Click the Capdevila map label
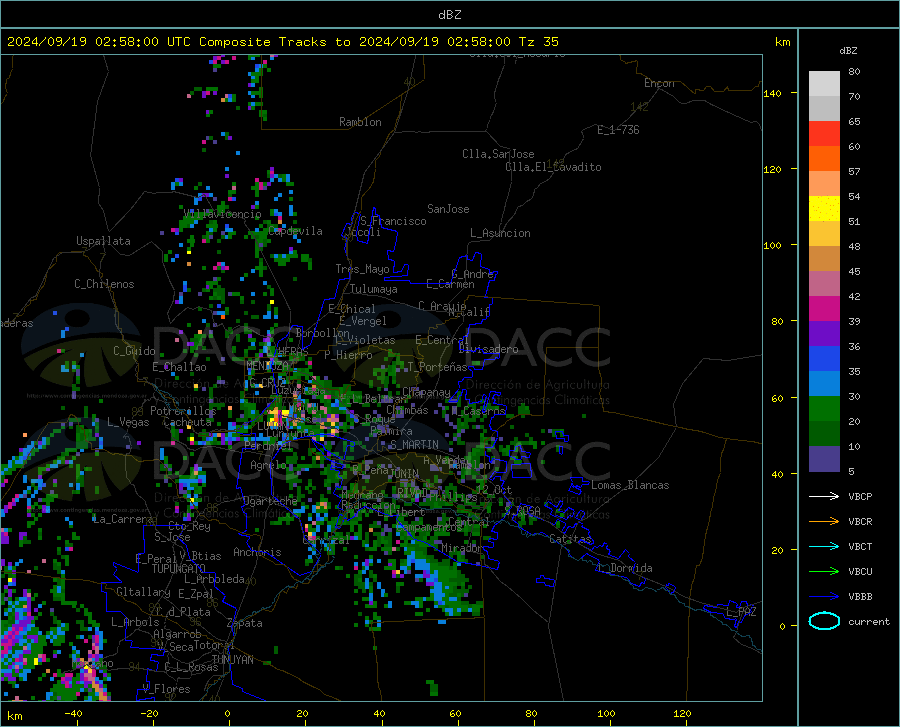This screenshot has height=727, width=900. tap(295, 231)
